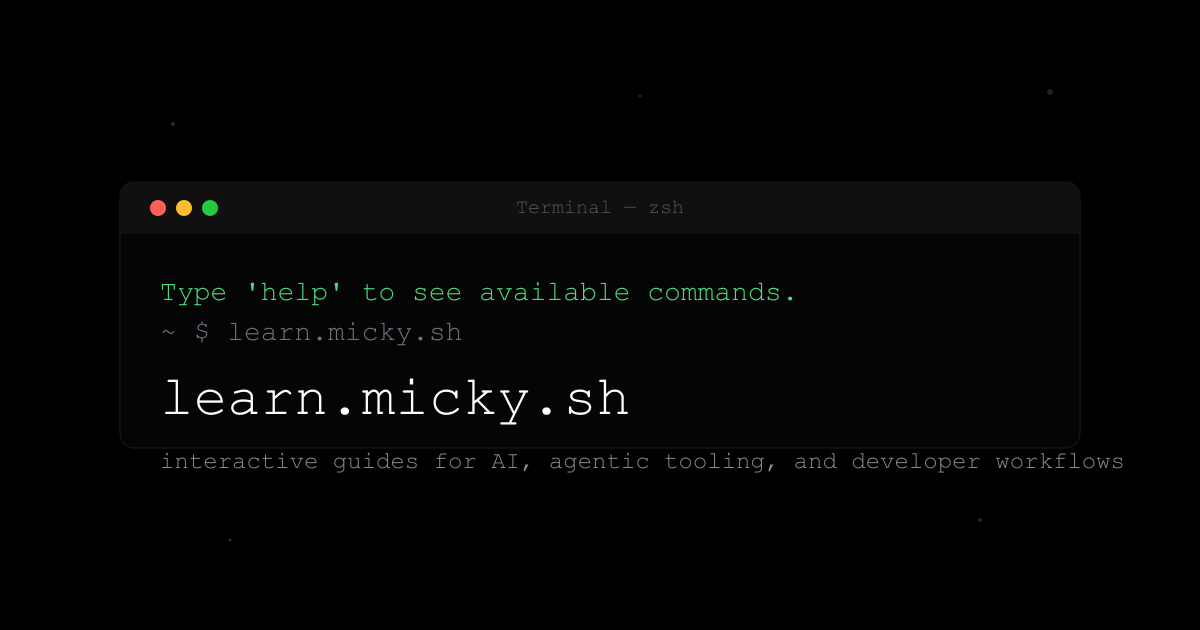The width and height of the screenshot is (1200, 630).
Task: Click the word 'Type' starting the green line
Action: pos(194,293)
